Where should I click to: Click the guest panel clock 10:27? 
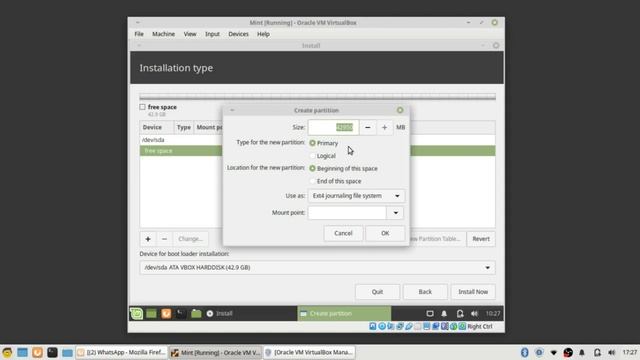coord(493,313)
